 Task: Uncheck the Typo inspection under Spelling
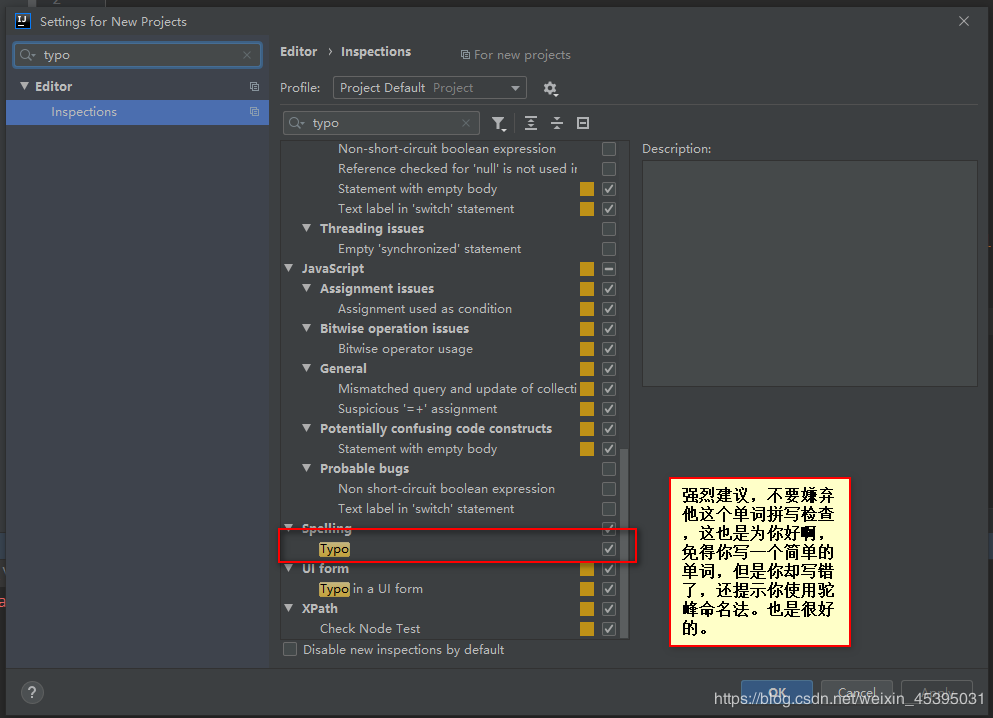[x=607, y=548]
